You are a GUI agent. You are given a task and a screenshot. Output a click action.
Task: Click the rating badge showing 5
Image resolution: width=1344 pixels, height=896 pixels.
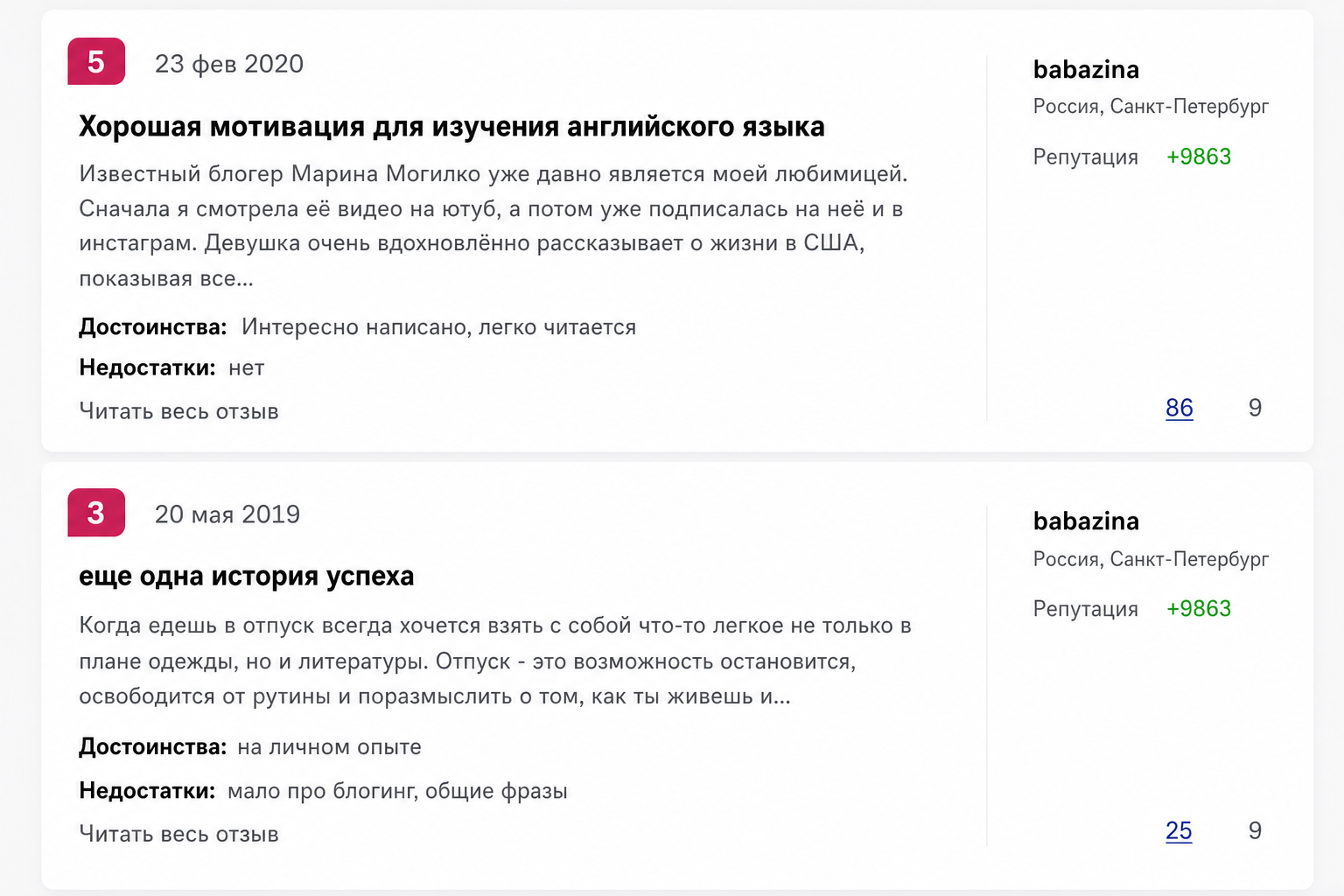[x=96, y=61]
